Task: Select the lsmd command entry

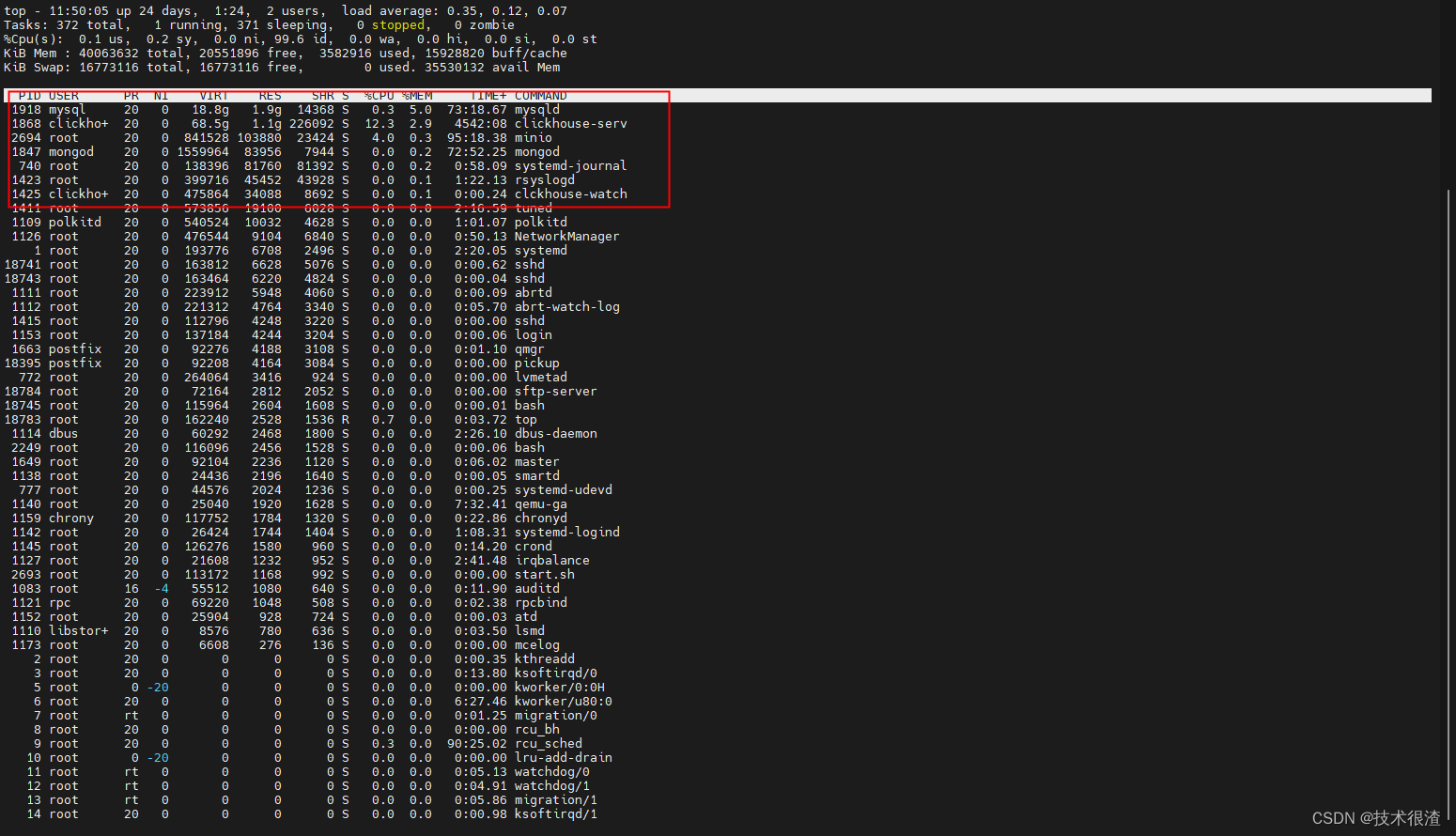Action: (530, 631)
